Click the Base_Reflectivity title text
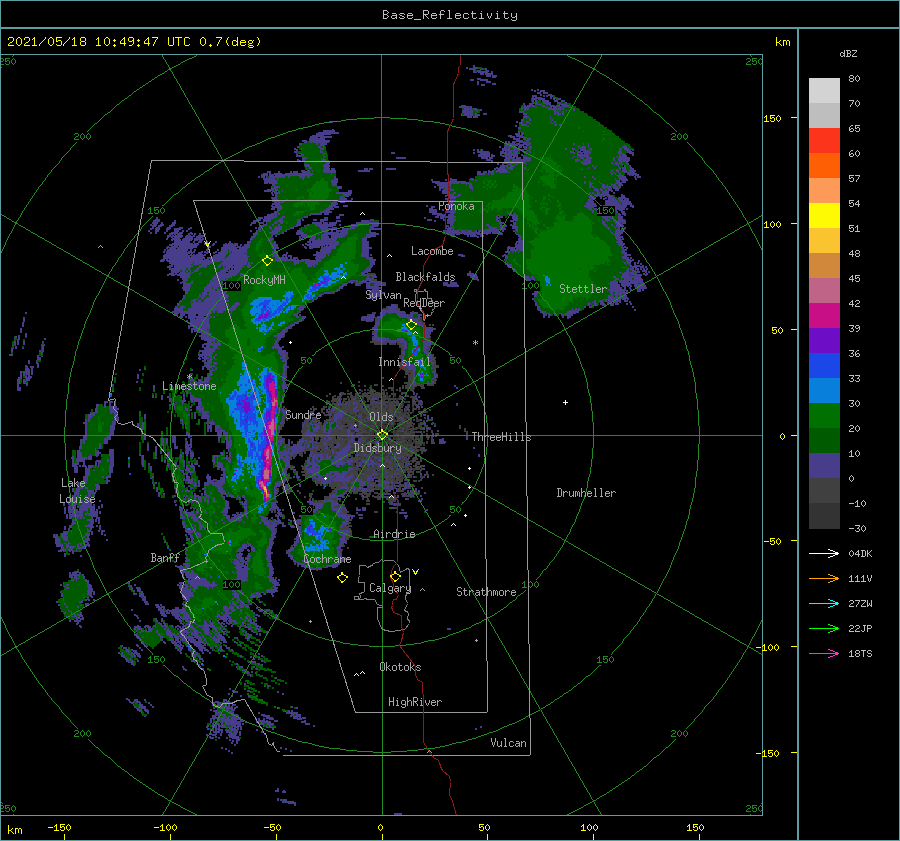The height and width of the screenshot is (841, 900). [450, 15]
